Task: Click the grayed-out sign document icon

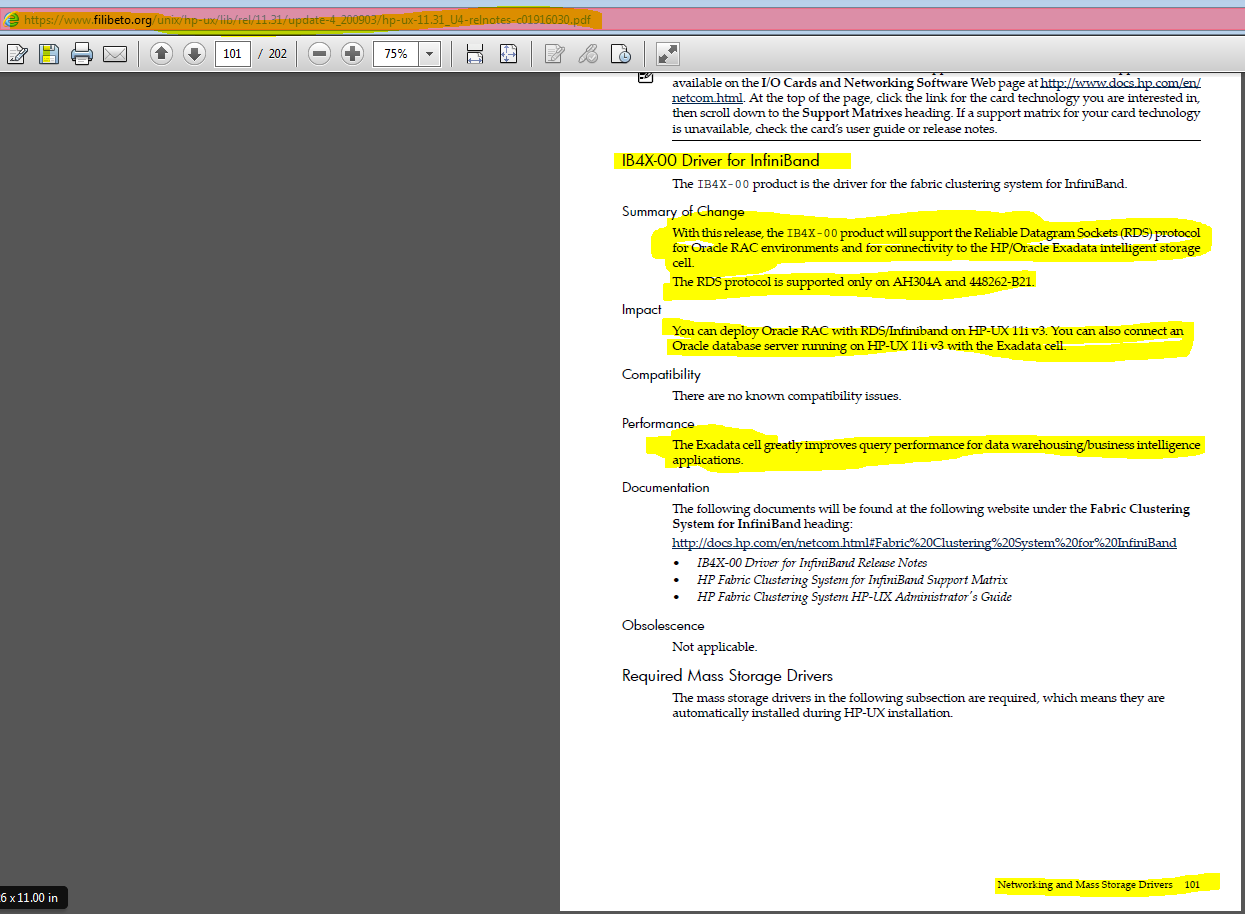Action: [588, 54]
